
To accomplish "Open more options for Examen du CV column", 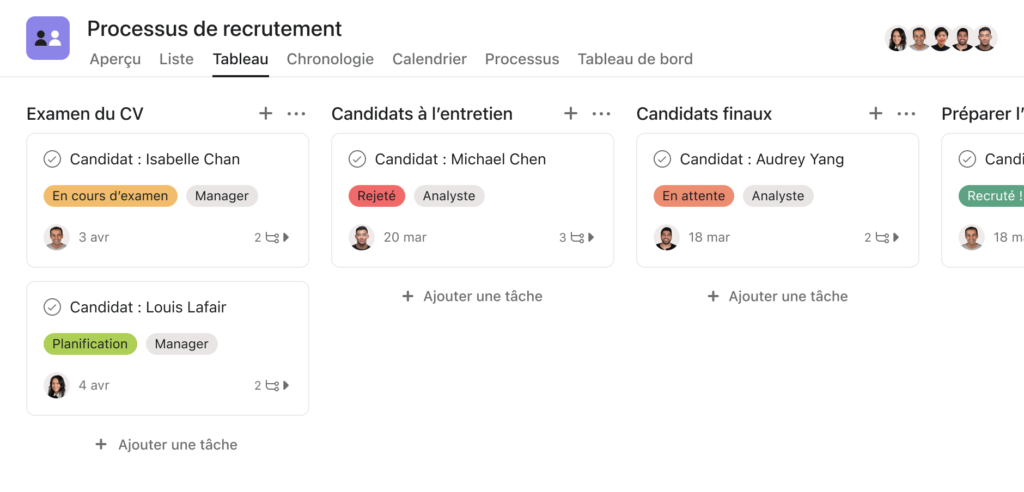I will pos(296,114).
